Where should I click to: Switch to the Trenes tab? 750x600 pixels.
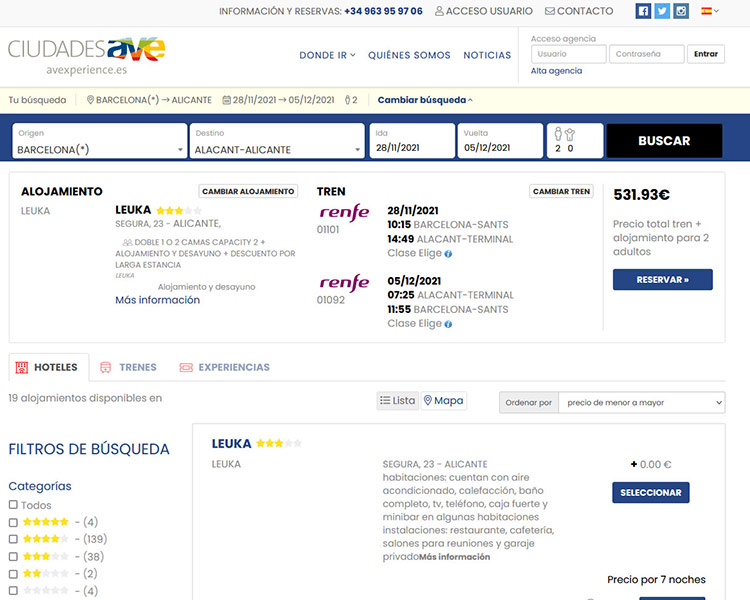[128, 367]
